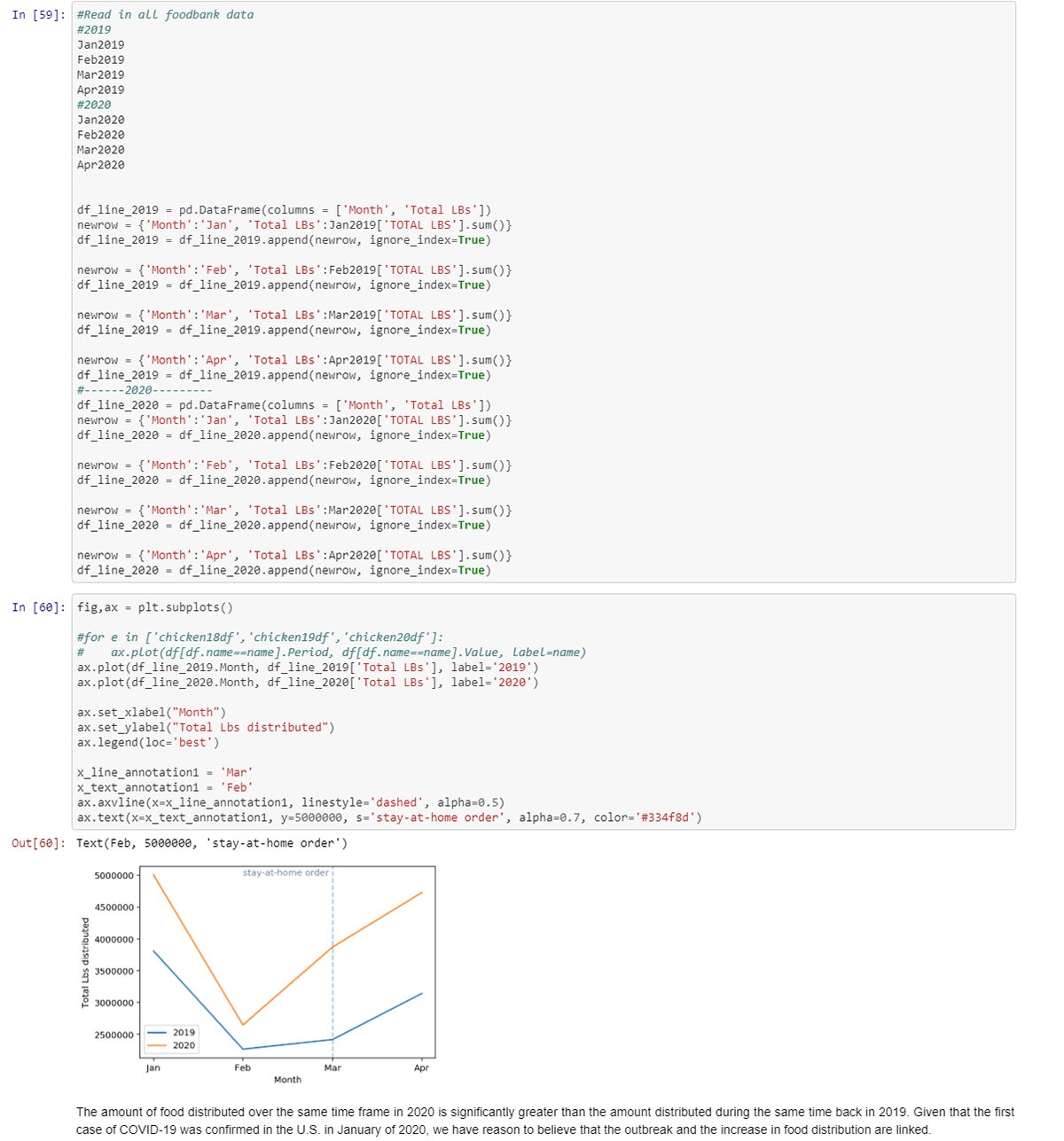Screen dimensions: 1064x1141
Task: Click the Feb2019 line in the code
Action: [x=101, y=60]
